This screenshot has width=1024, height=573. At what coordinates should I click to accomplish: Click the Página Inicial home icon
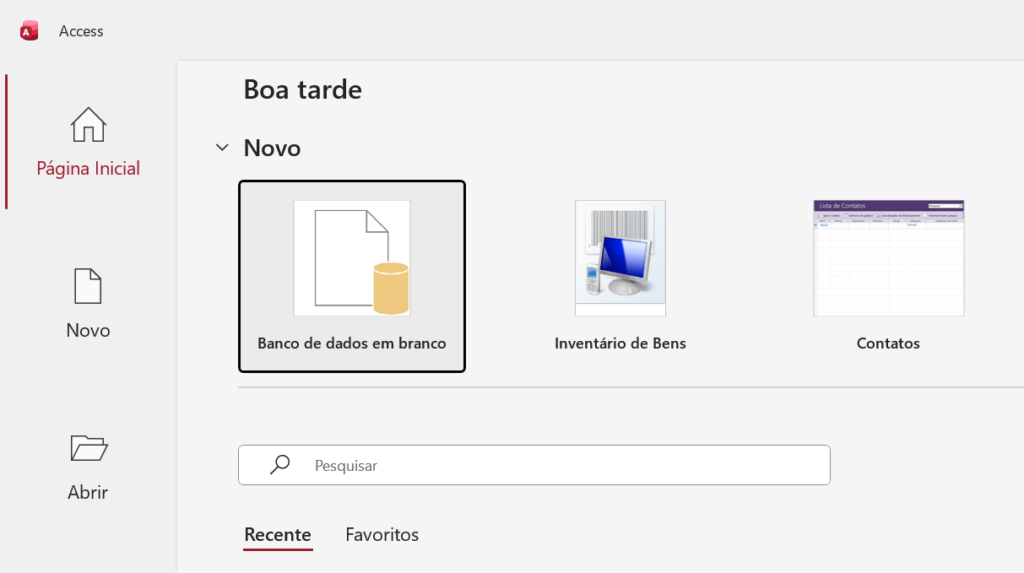pyautogui.click(x=88, y=125)
